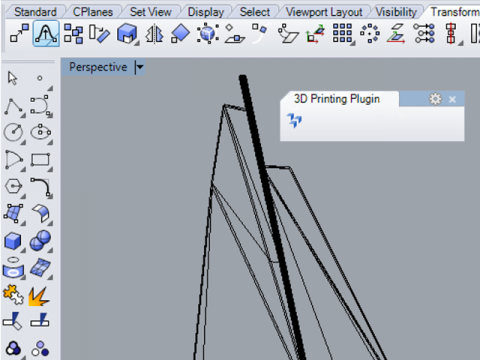
Task: Select the Circle tool
Action: [x=13, y=133]
